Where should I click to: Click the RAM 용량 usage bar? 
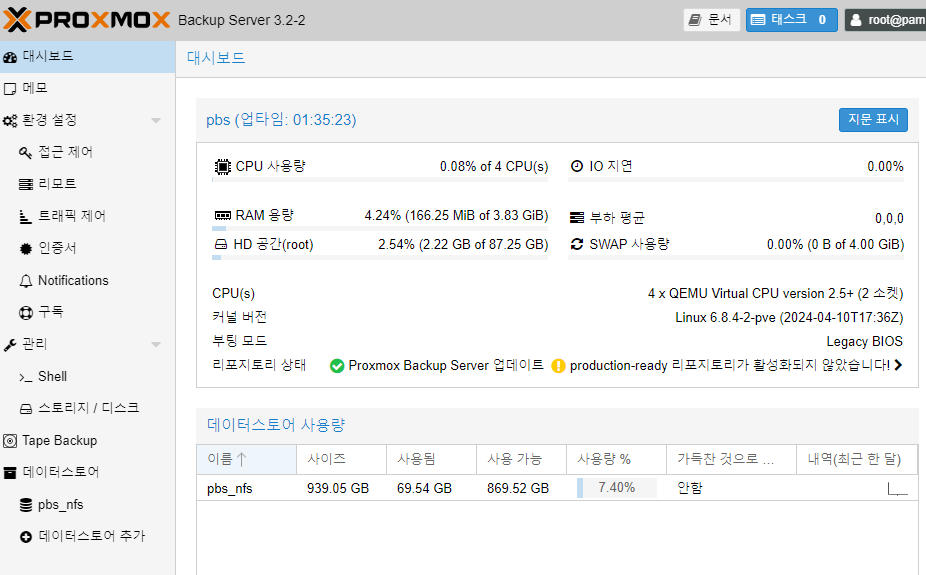[x=380, y=228]
